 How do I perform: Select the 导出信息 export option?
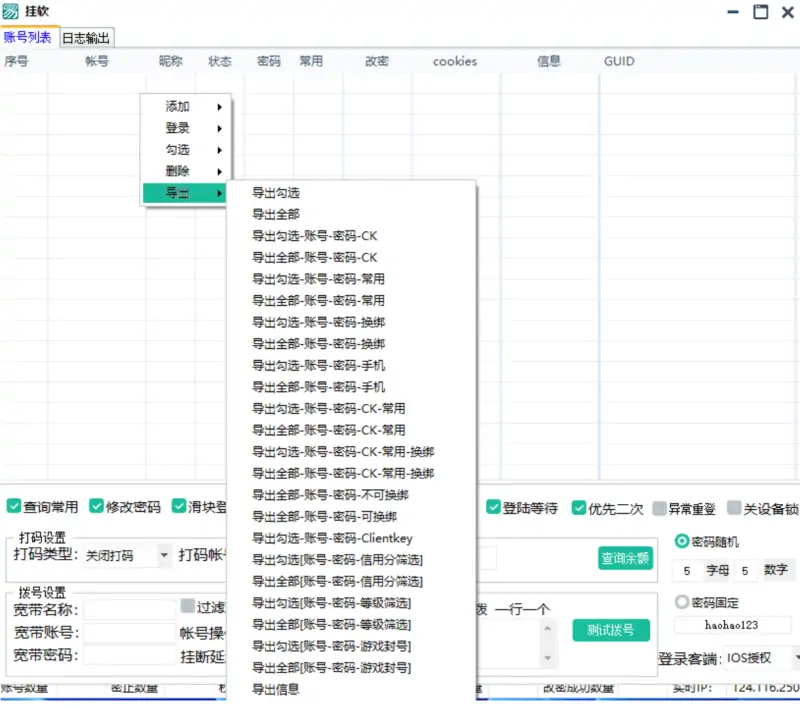[x=276, y=689]
